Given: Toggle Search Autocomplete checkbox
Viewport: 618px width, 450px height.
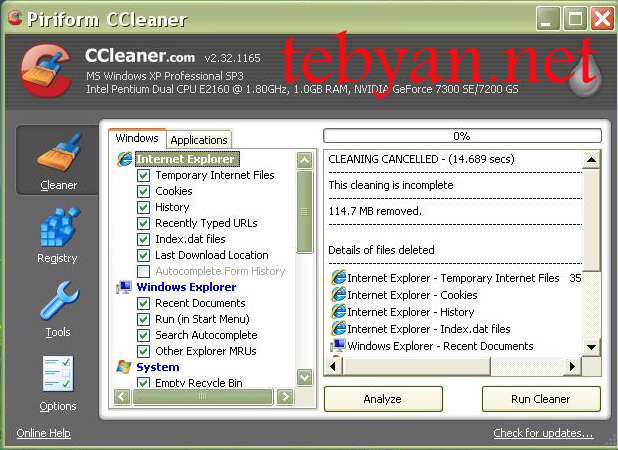Looking at the screenshot, I should click(143, 335).
